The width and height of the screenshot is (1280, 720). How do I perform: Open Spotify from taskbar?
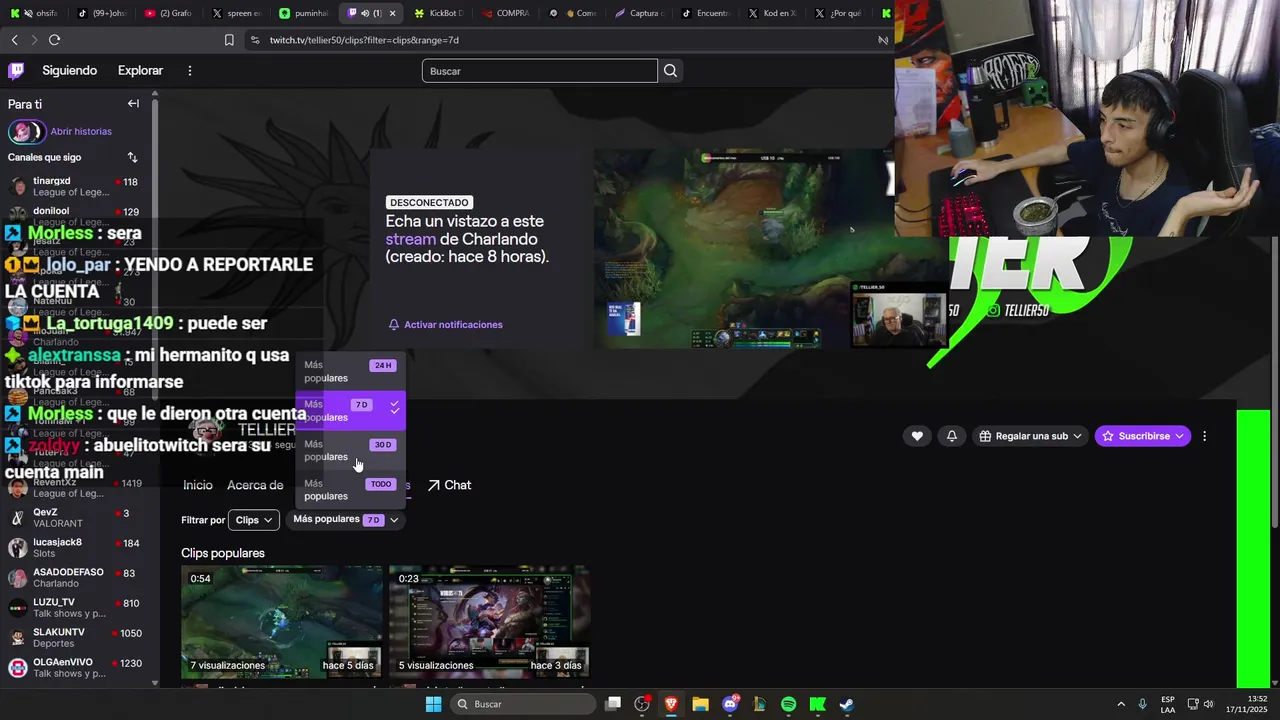coord(788,704)
